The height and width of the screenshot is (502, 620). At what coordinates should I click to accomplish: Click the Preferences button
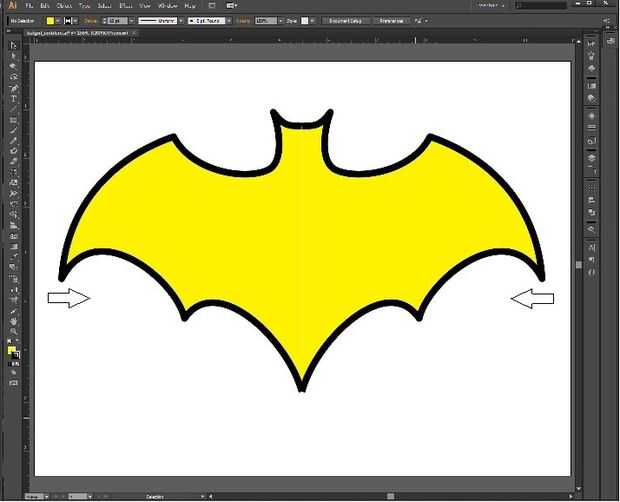click(391, 21)
